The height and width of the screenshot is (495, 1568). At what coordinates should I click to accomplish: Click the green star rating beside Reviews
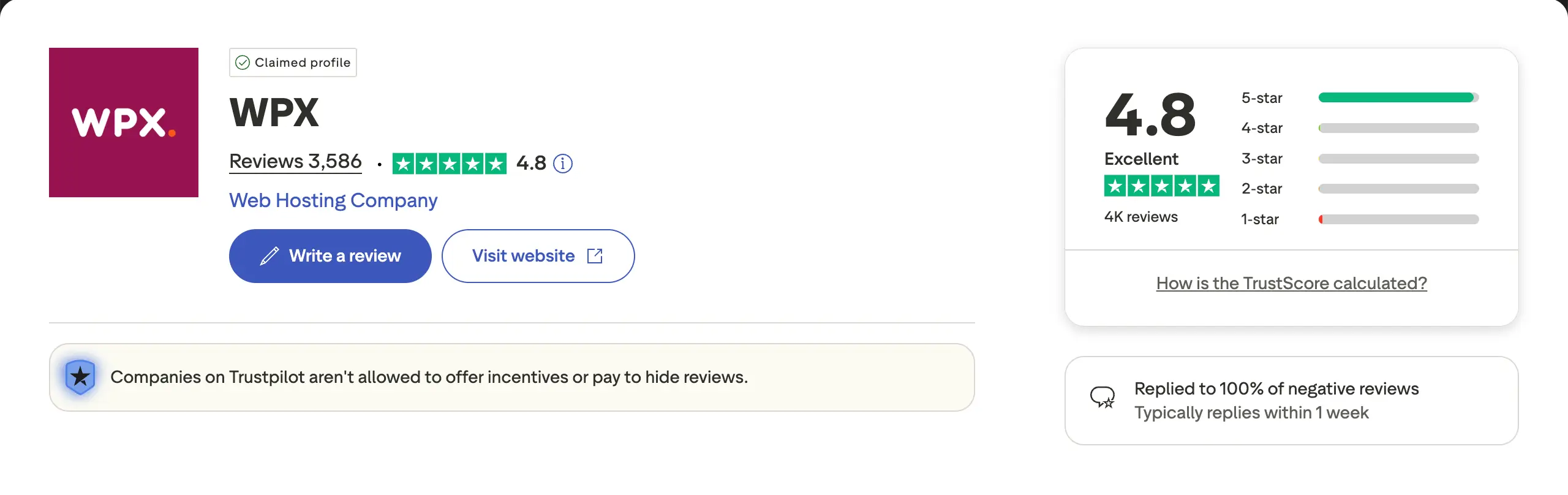pyautogui.click(x=449, y=164)
